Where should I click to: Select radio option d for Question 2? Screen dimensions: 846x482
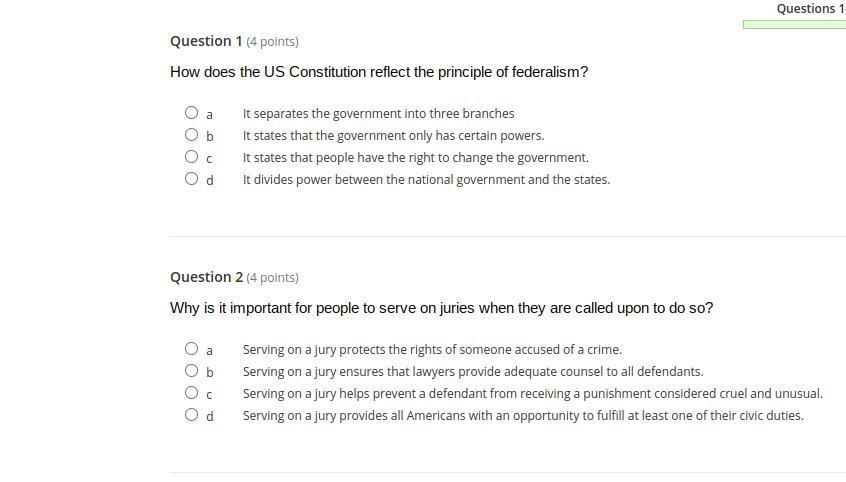(x=192, y=415)
